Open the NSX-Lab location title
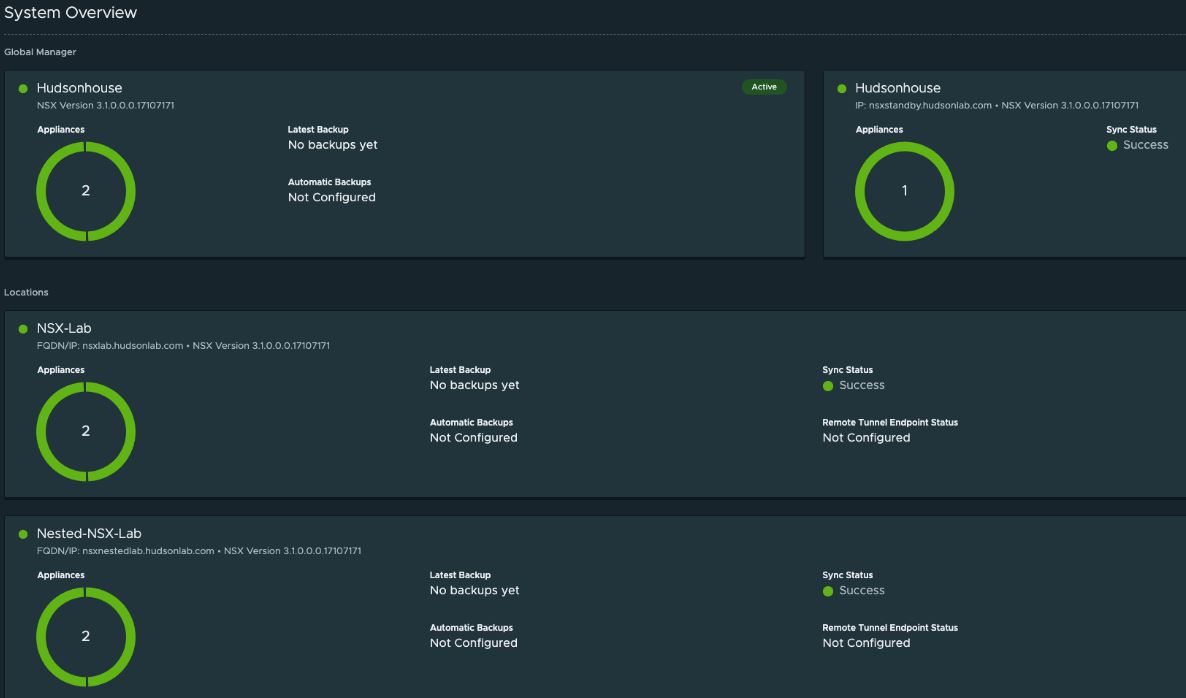Viewport: 1186px width, 698px height. point(64,328)
